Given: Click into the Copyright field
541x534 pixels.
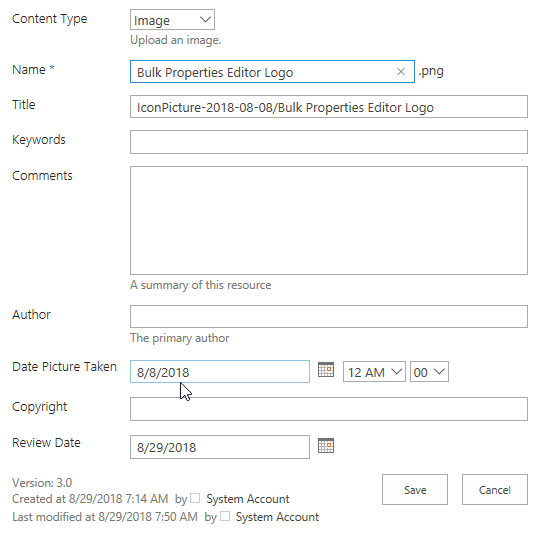Looking at the screenshot, I should pyautogui.click(x=329, y=409).
